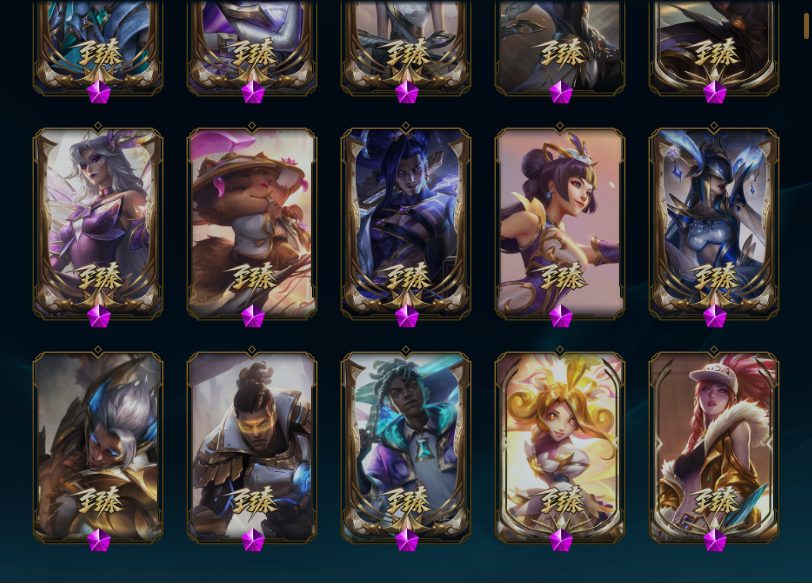Open the Teemo straw hat skin card
Viewport: 812px width, 584px height.
(x=252, y=223)
